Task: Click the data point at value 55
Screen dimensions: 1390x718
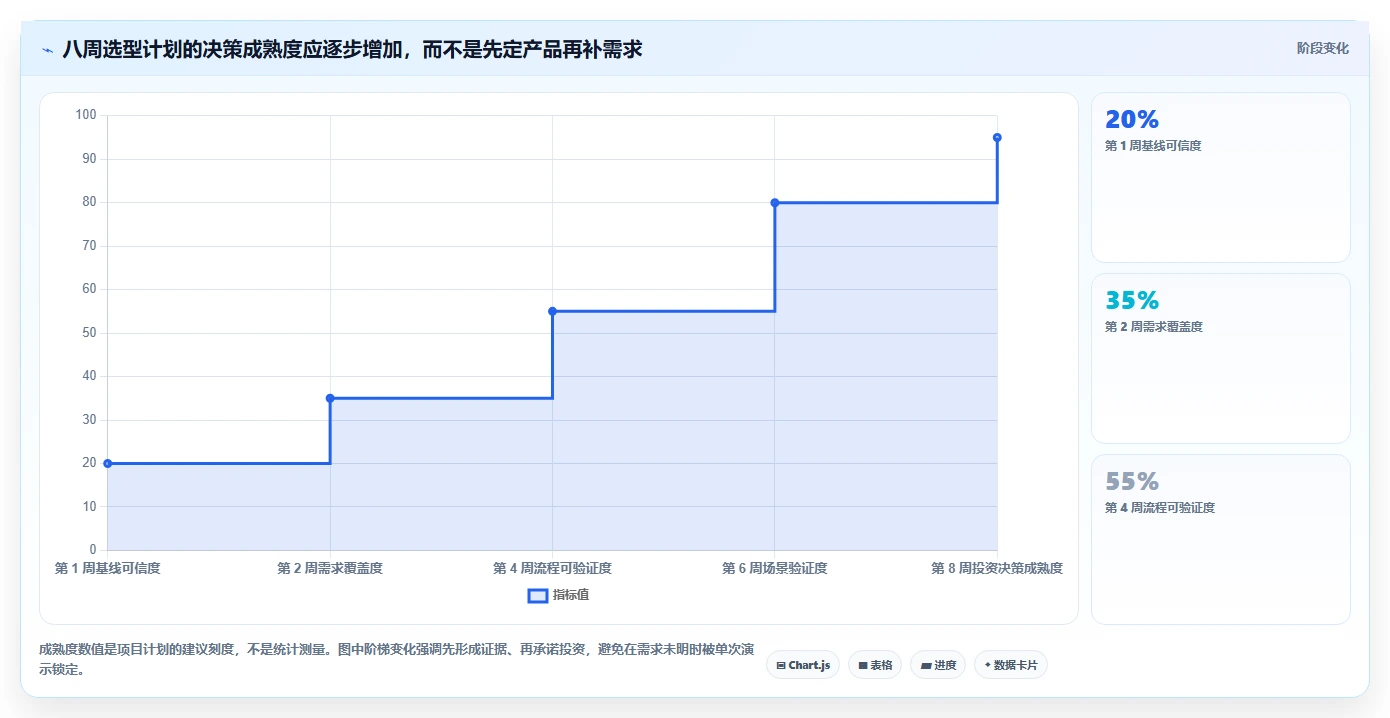Action: (552, 311)
